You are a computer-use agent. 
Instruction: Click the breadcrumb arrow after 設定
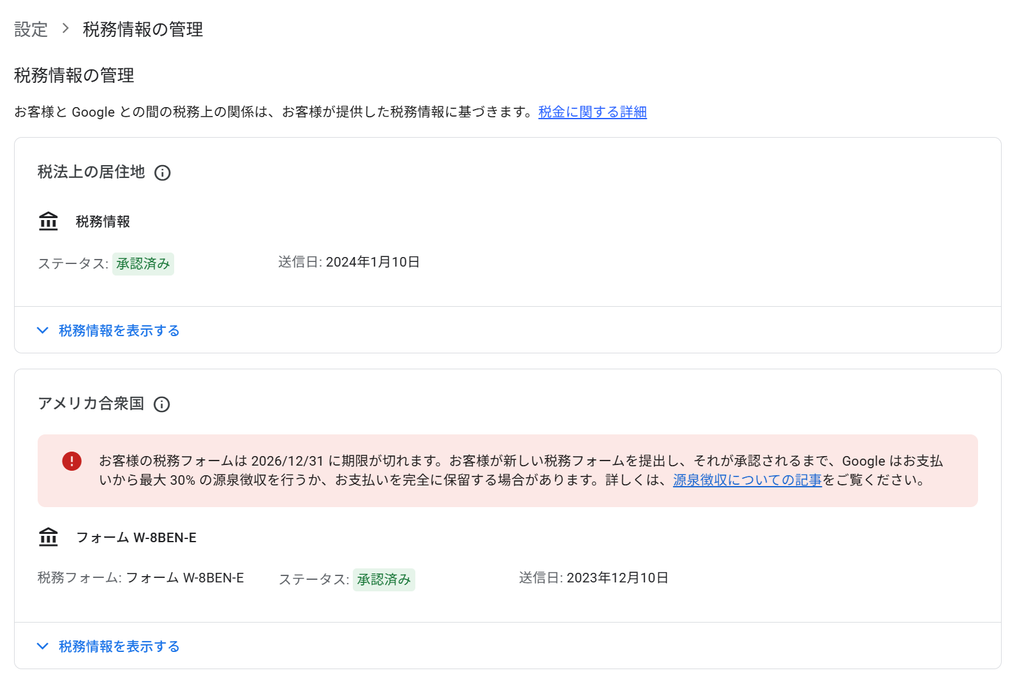click(65, 29)
